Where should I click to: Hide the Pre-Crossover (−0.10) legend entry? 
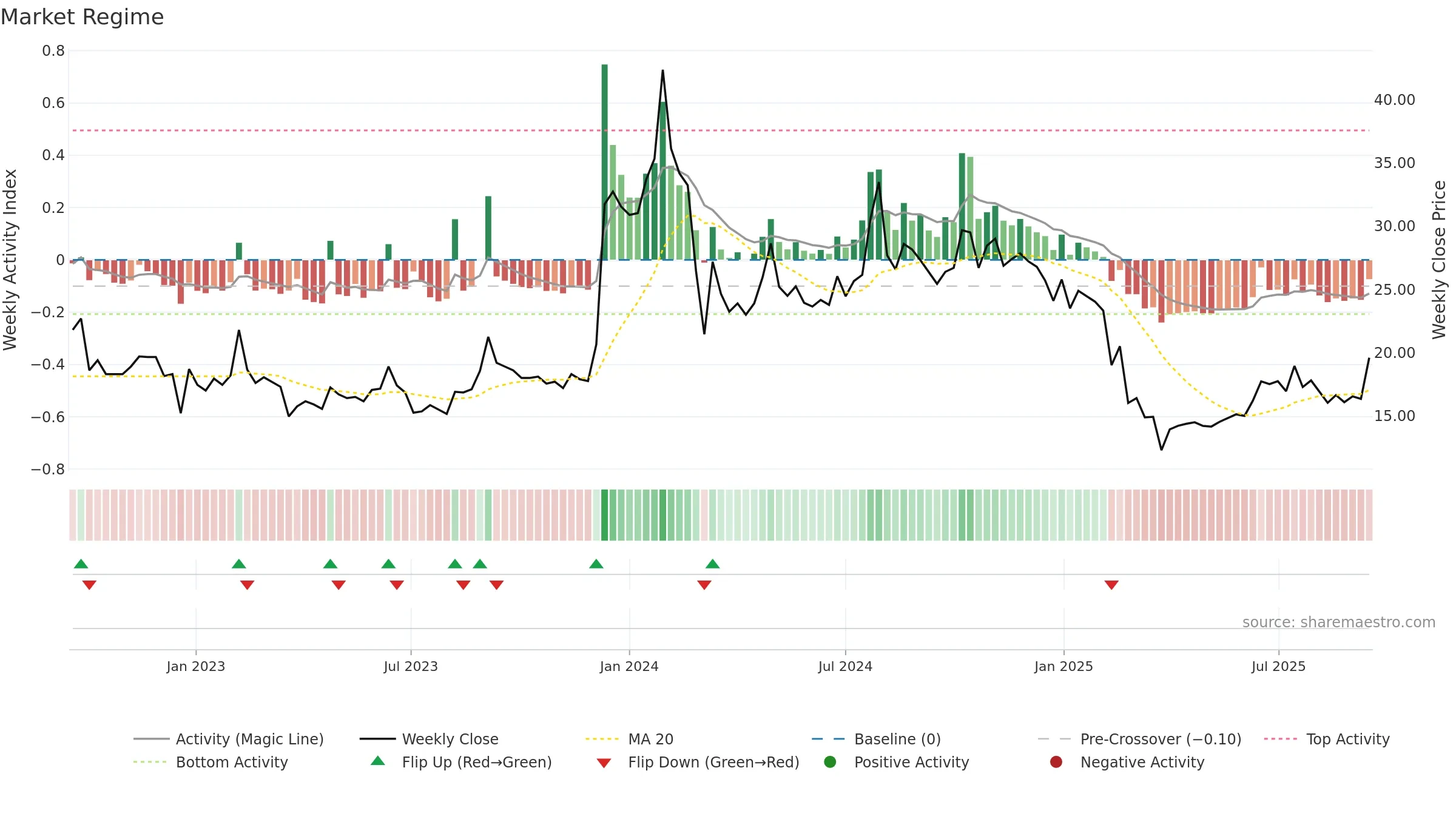[x=1140, y=739]
